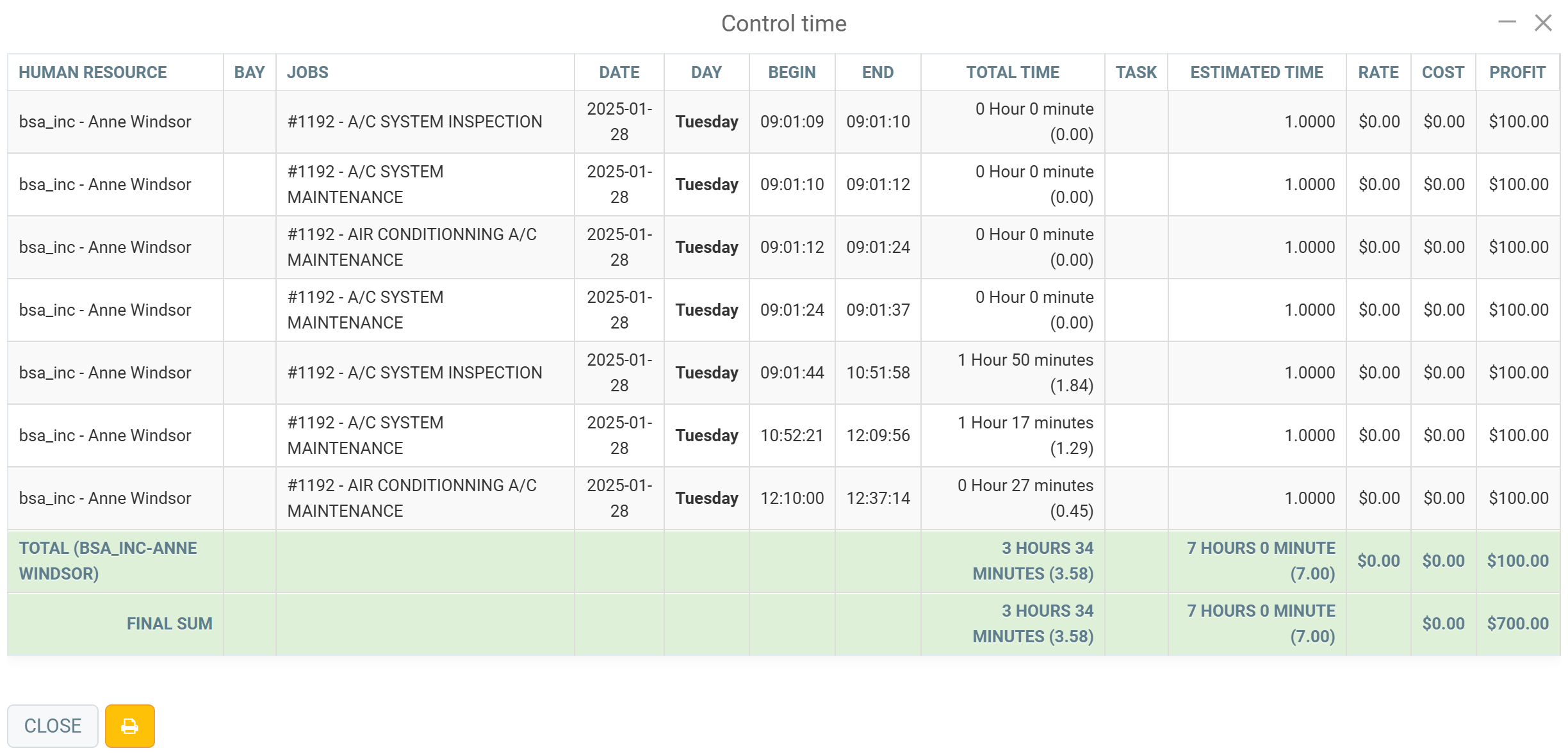The height and width of the screenshot is (755, 1568).
Task: Click the TOTAL (BSA_INC-ANNE WINDSOR) label
Action: pyautogui.click(x=108, y=561)
